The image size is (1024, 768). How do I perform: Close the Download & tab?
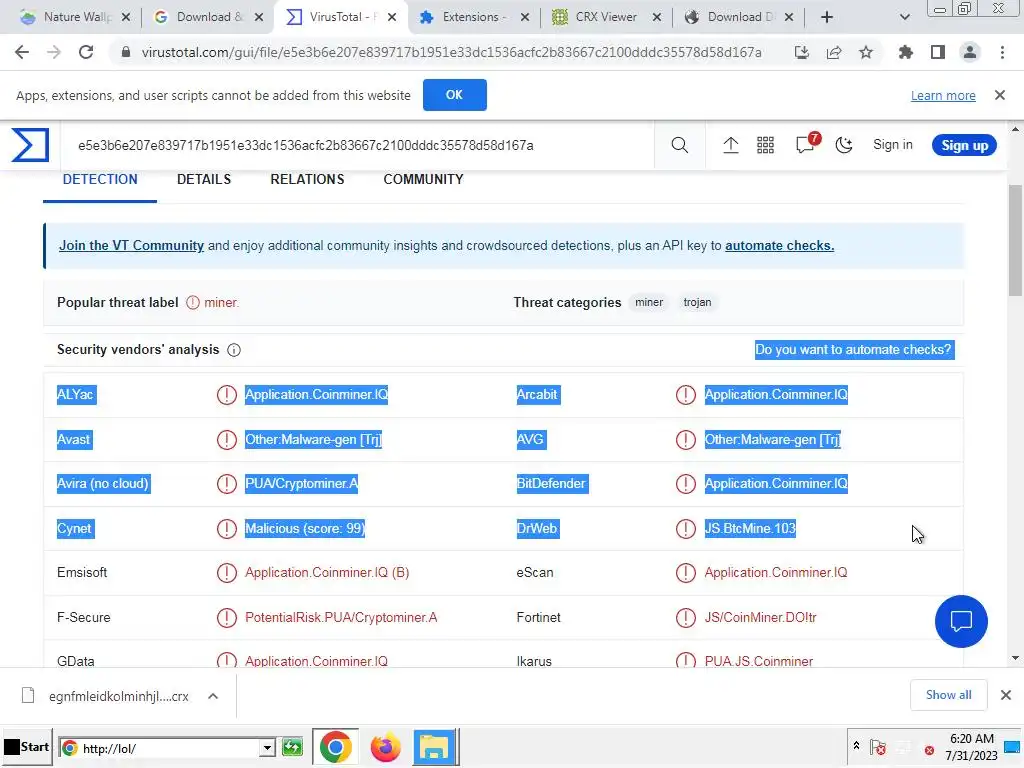[x=259, y=17]
